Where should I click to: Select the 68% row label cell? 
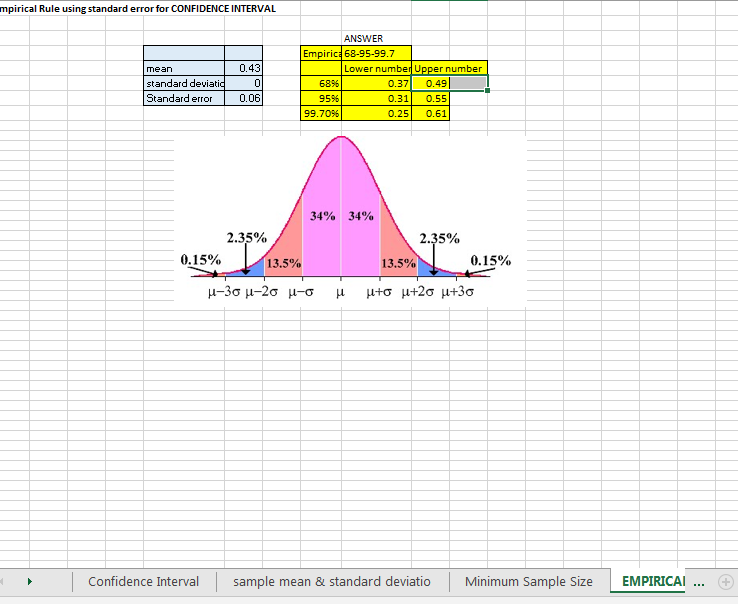click(x=321, y=83)
